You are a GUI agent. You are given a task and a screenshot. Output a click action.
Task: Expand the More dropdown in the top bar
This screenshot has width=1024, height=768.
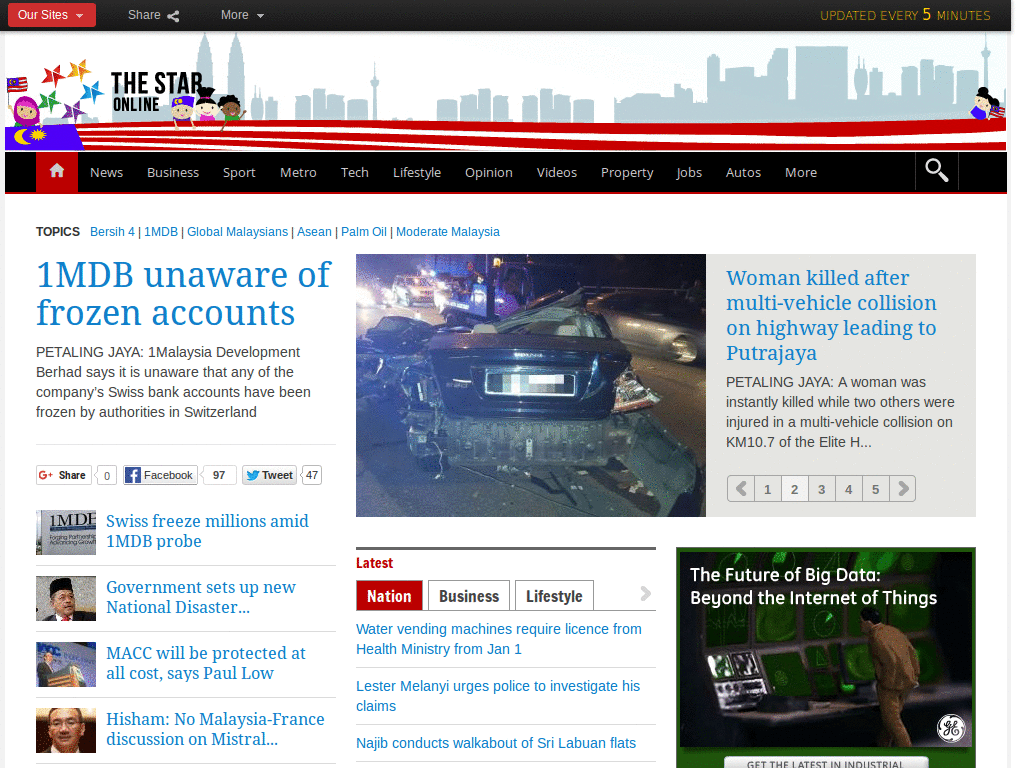[240, 15]
